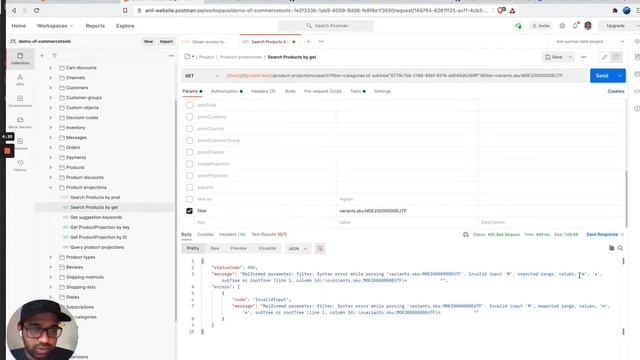The height and width of the screenshot is (360, 640).
Task: Expand the Cart-discounts folder
Action: (x=51, y=68)
